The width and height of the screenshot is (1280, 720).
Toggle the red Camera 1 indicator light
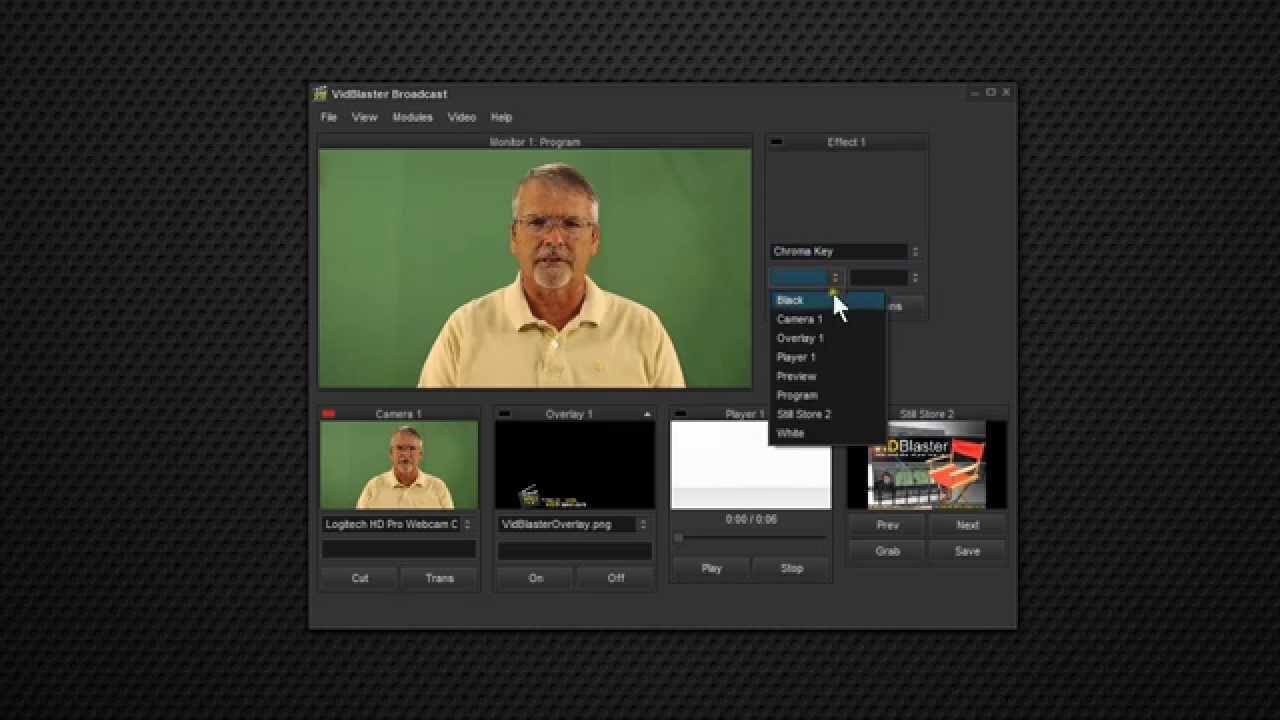pyautogui.click(x=328, y=414)
